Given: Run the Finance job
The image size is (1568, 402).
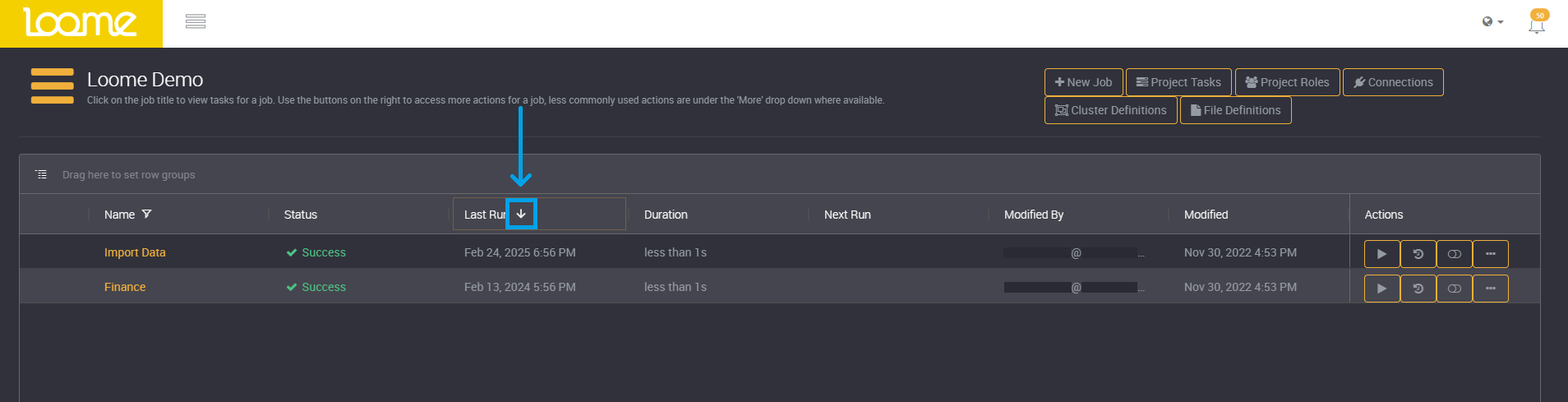Looking at the screenshot, I should [1381, 289].
